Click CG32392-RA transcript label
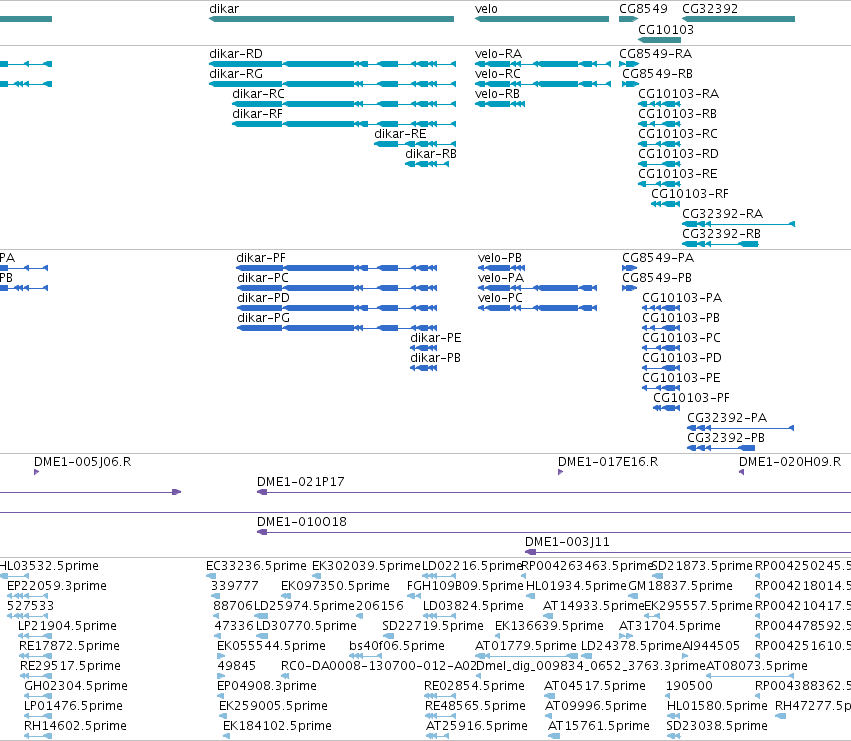Screen dimensions: 851x741 (722, 214)
